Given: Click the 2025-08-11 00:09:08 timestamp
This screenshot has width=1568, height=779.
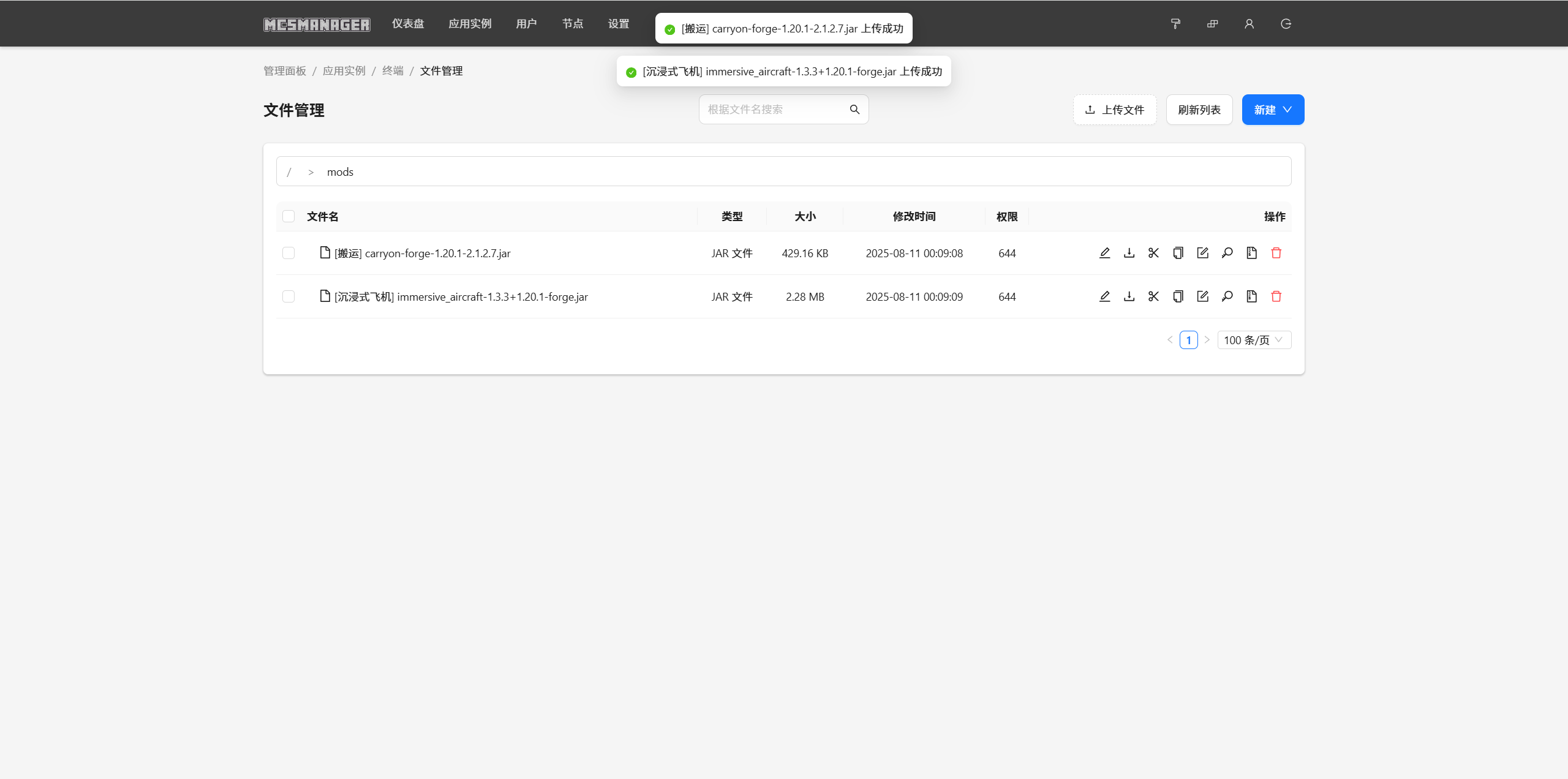Looking at the screenshot, I should coord(914,254).
